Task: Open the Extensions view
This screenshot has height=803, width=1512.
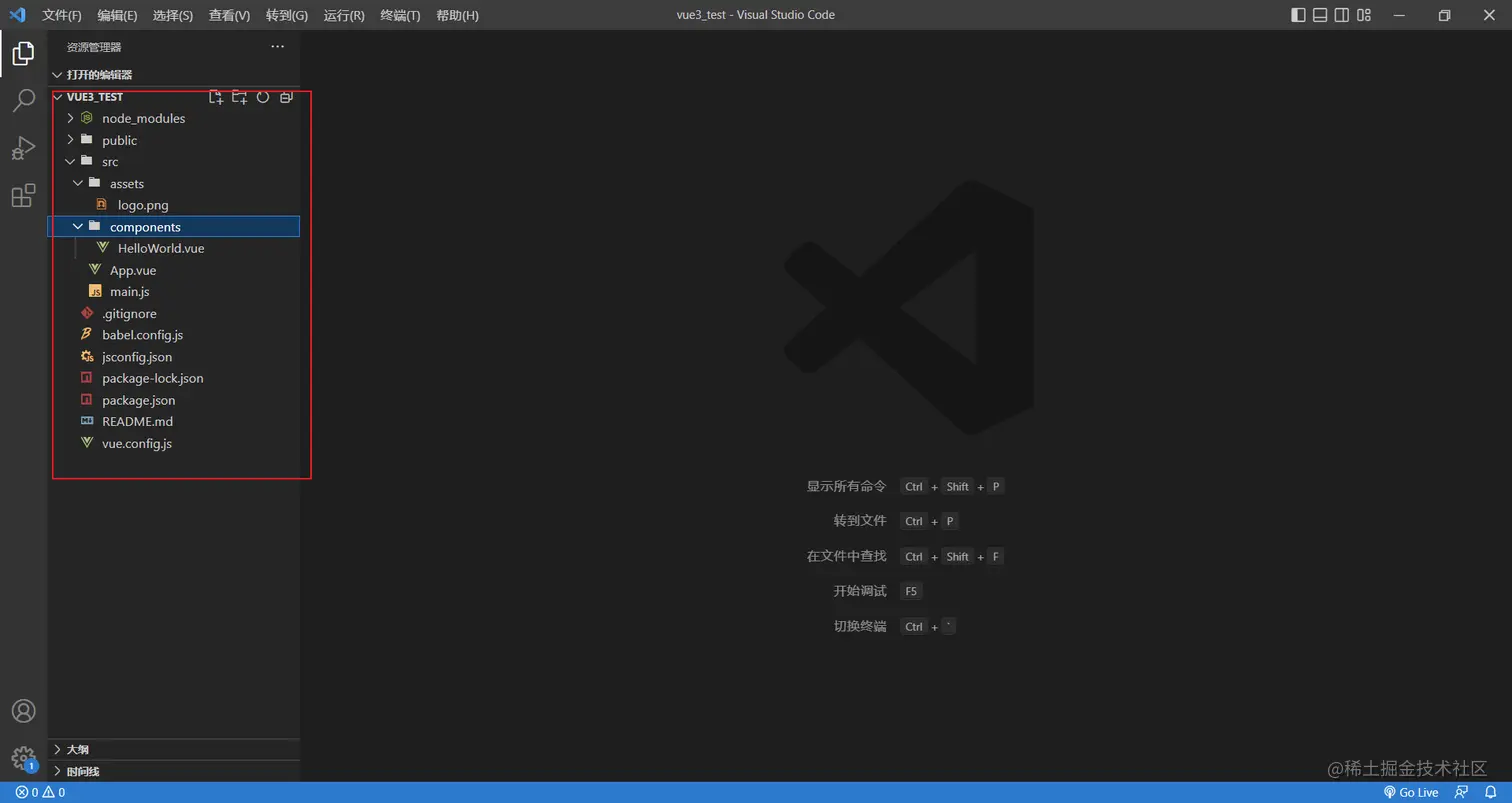Action: [x=23, y=196]
